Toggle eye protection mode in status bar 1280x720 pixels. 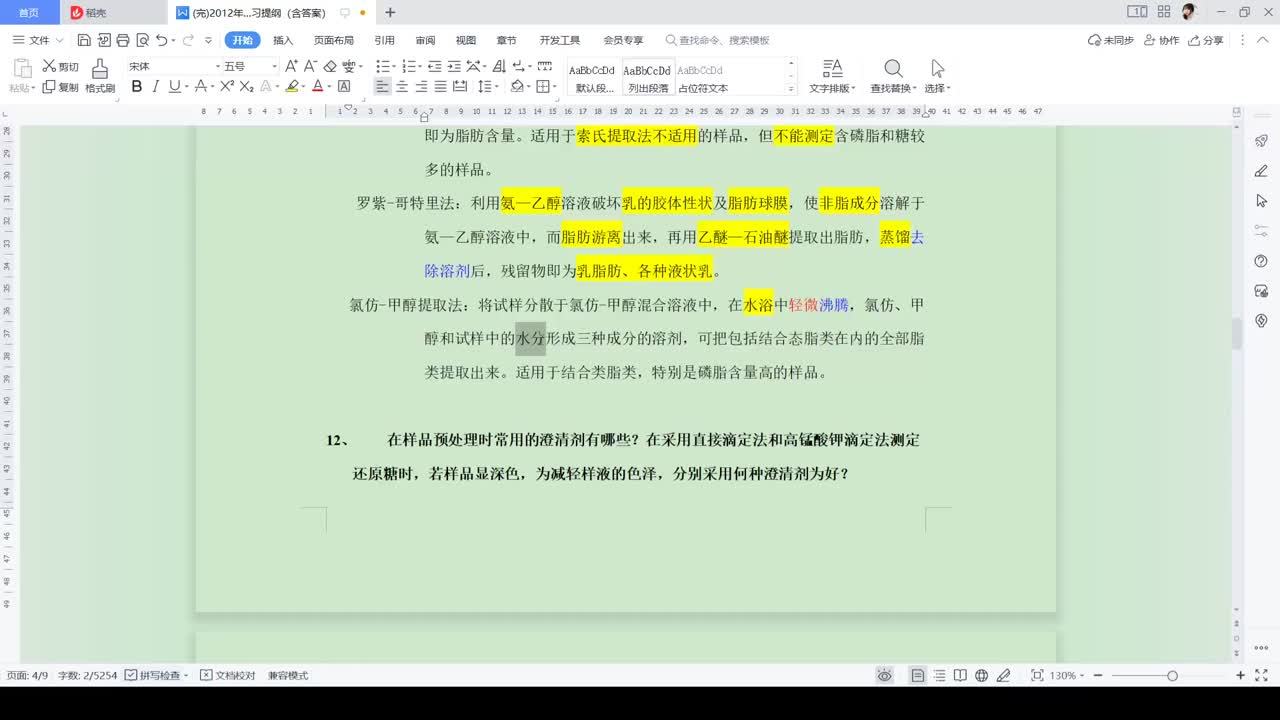pos(884,676)
